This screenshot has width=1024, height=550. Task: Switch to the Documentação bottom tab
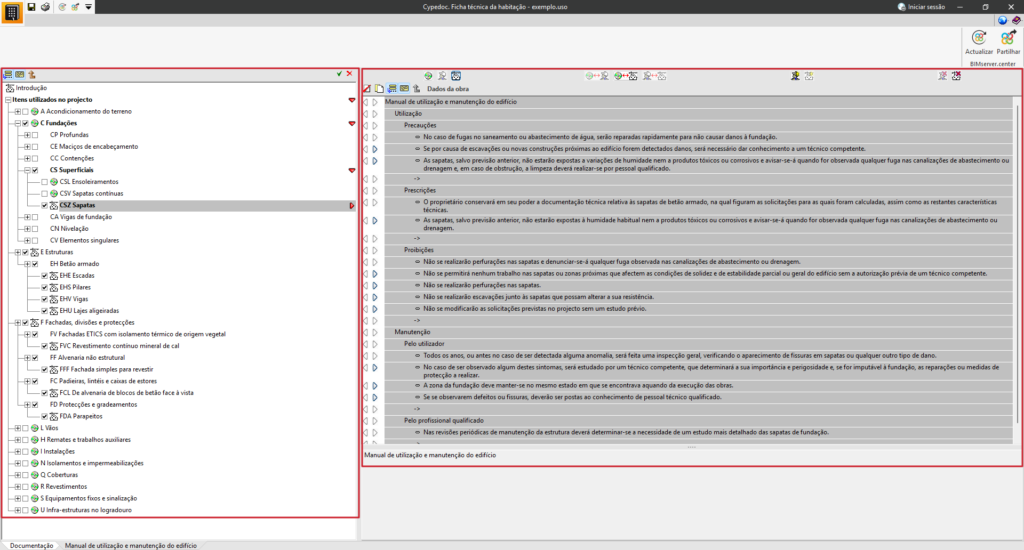(31, 545)
